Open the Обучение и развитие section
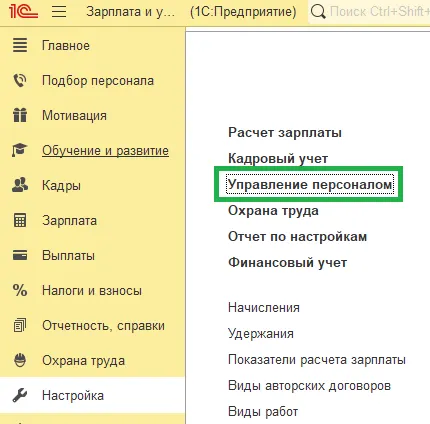The height and width of the screenshot is (424, 430). pyautogui.click(x=105, y=151)
